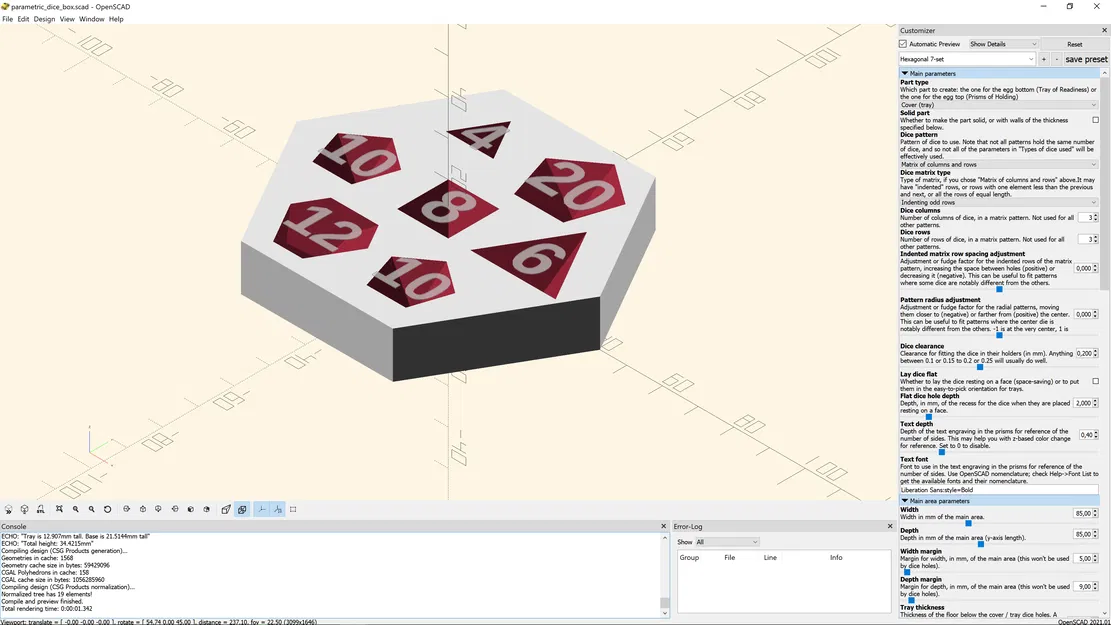1111x625 pixels.
Task: Toggle the Show Axes icon
Action: tap(261, 509)
